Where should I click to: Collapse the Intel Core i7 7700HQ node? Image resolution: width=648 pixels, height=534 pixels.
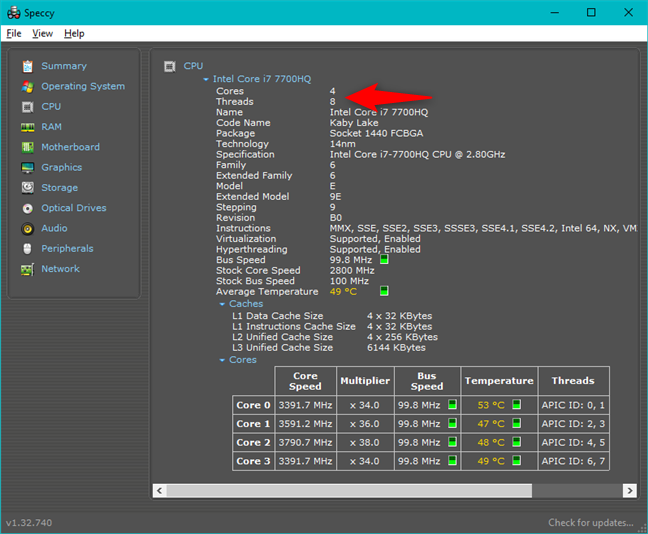pyautogui.click(x=206, y=79)
